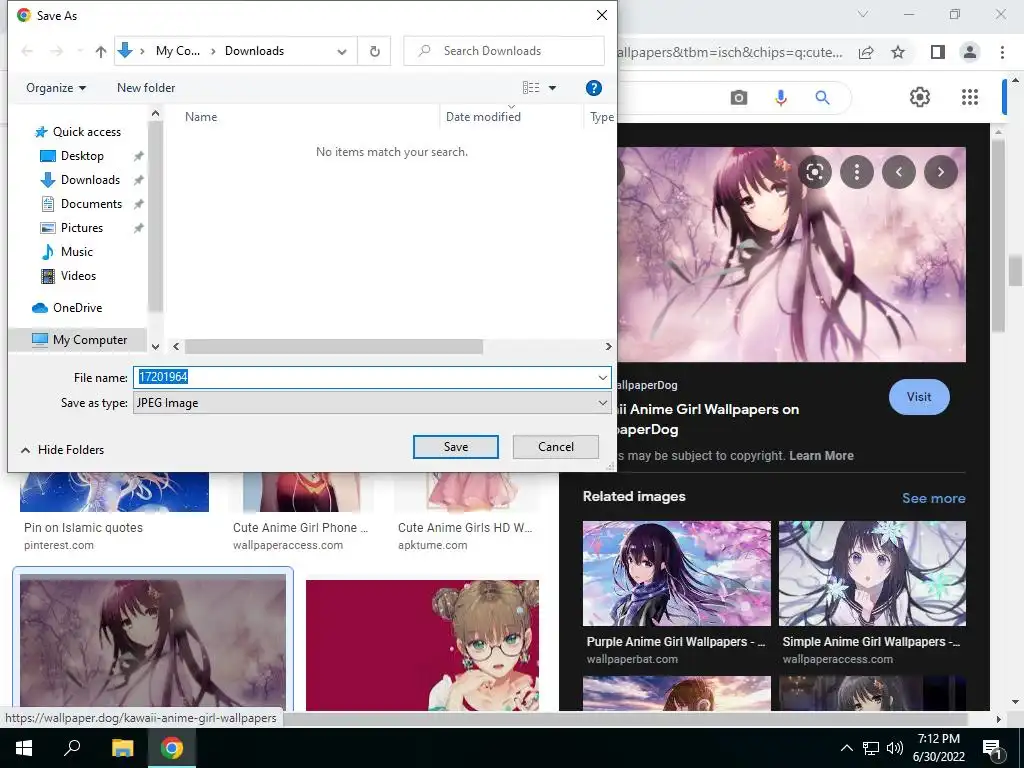Click My Co... in the address breadcrumb
Screen dimensions: 1024x768
[178, 51]
